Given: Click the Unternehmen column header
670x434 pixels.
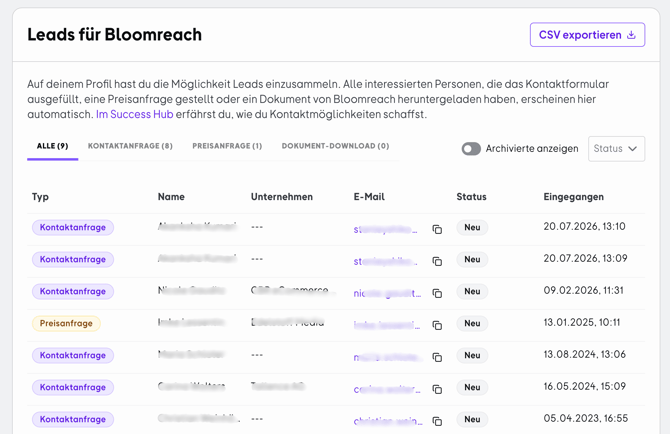Looking at the screenshot, I should [282, 197].
